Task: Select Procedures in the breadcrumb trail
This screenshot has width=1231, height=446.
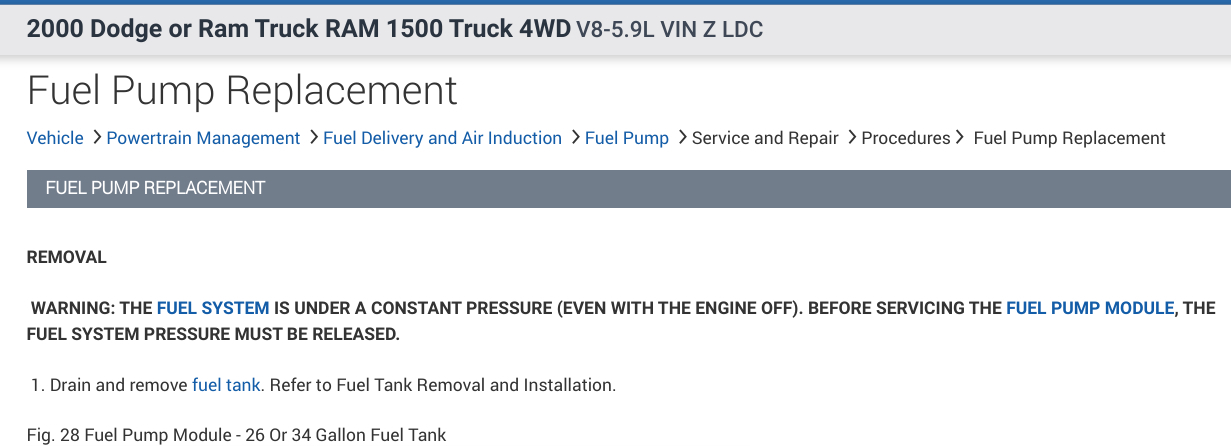Action: point(905,138)
